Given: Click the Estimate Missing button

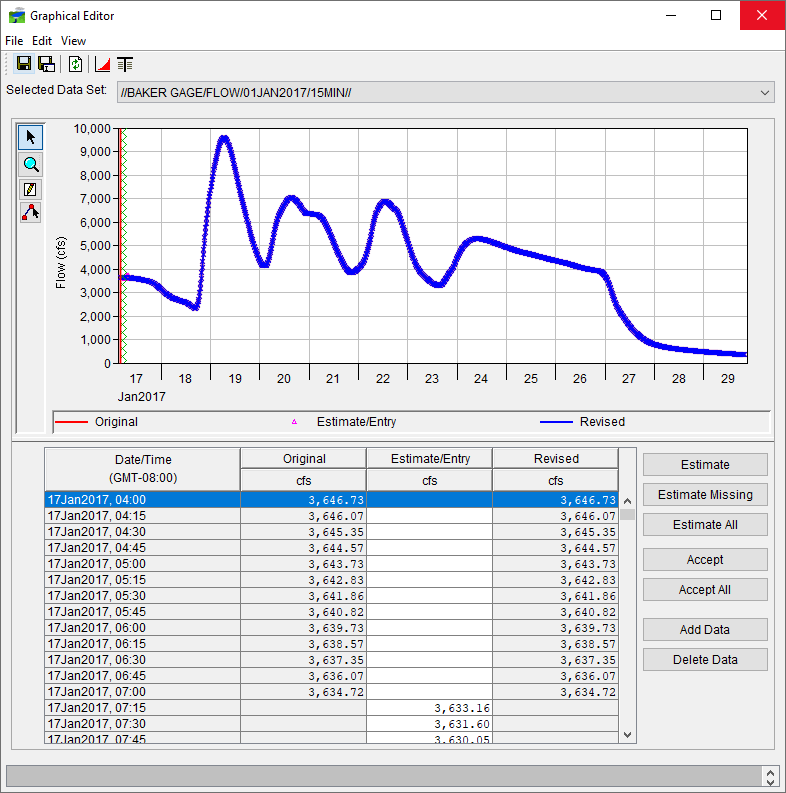Looking at the screenshot, I should click(705, 495).
